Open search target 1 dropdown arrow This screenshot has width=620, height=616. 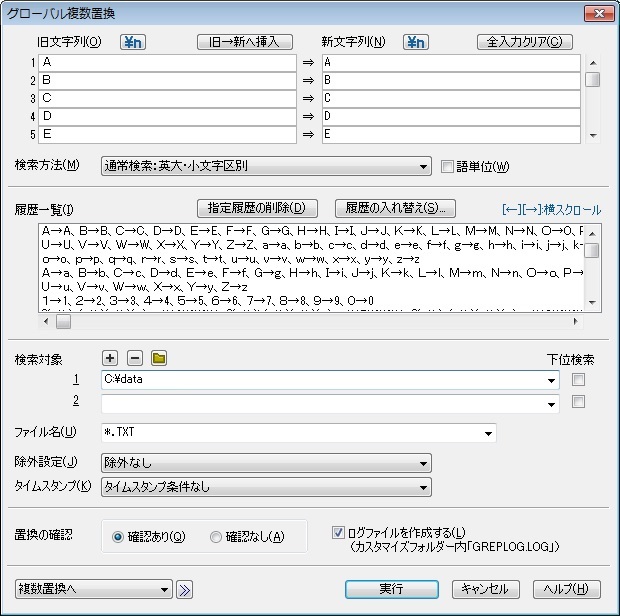point(551,380)
